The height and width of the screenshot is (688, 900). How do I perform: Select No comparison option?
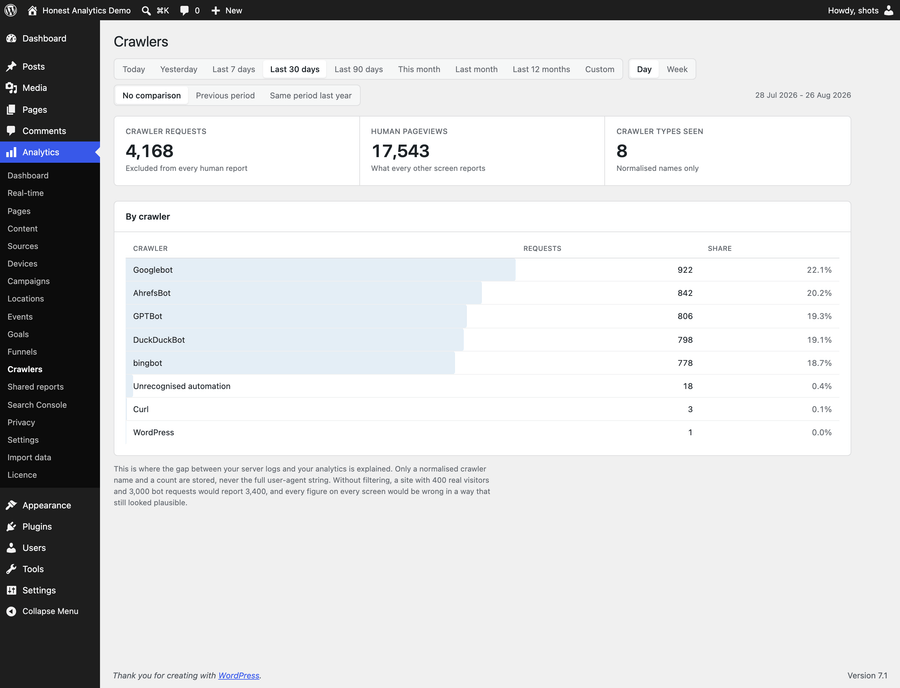152,95
